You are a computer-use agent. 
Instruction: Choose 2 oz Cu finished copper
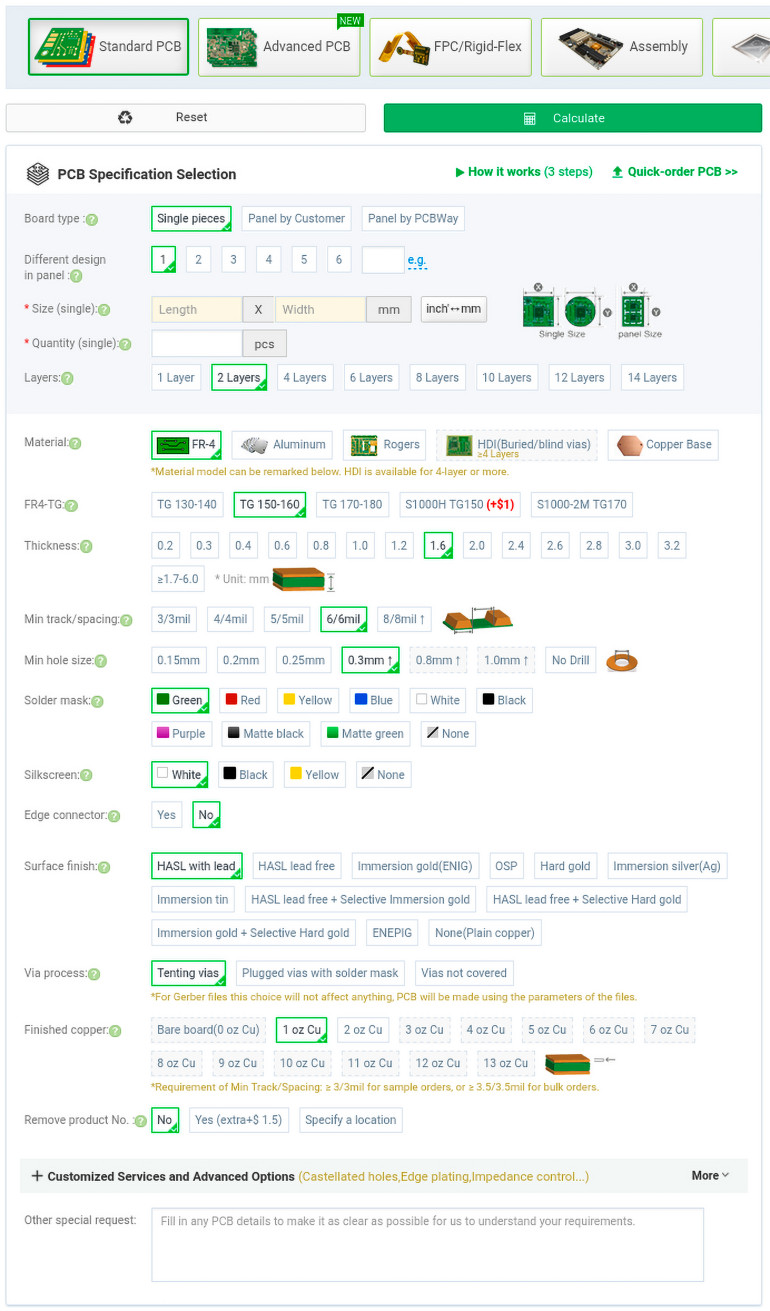tap(363, 1030)
